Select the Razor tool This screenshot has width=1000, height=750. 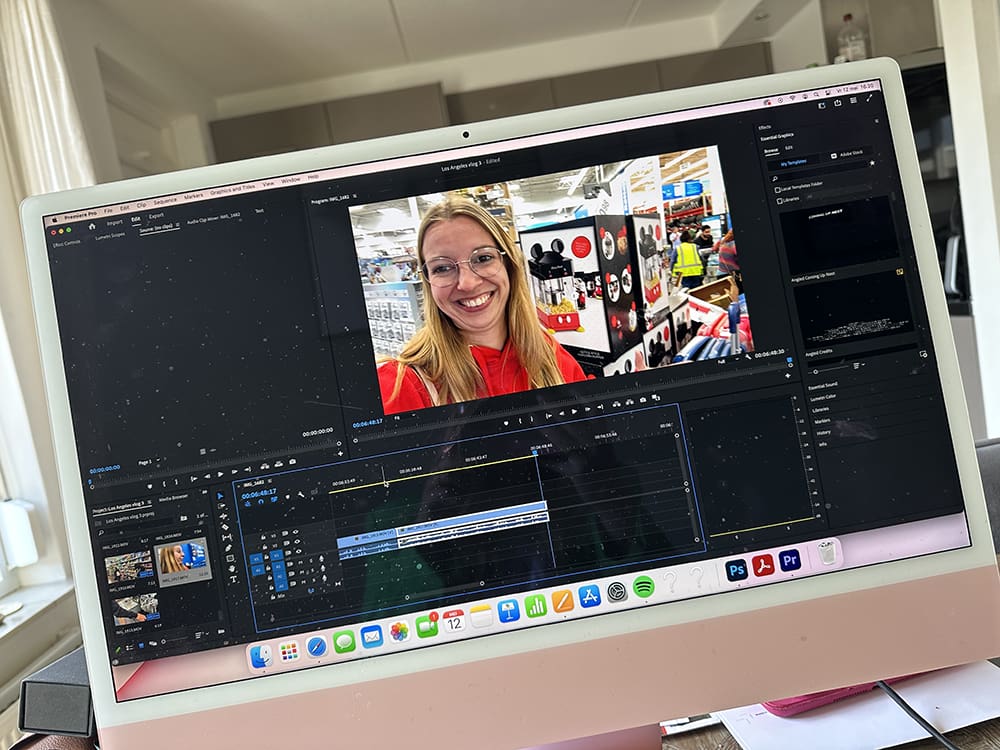(x=225, y=527)
